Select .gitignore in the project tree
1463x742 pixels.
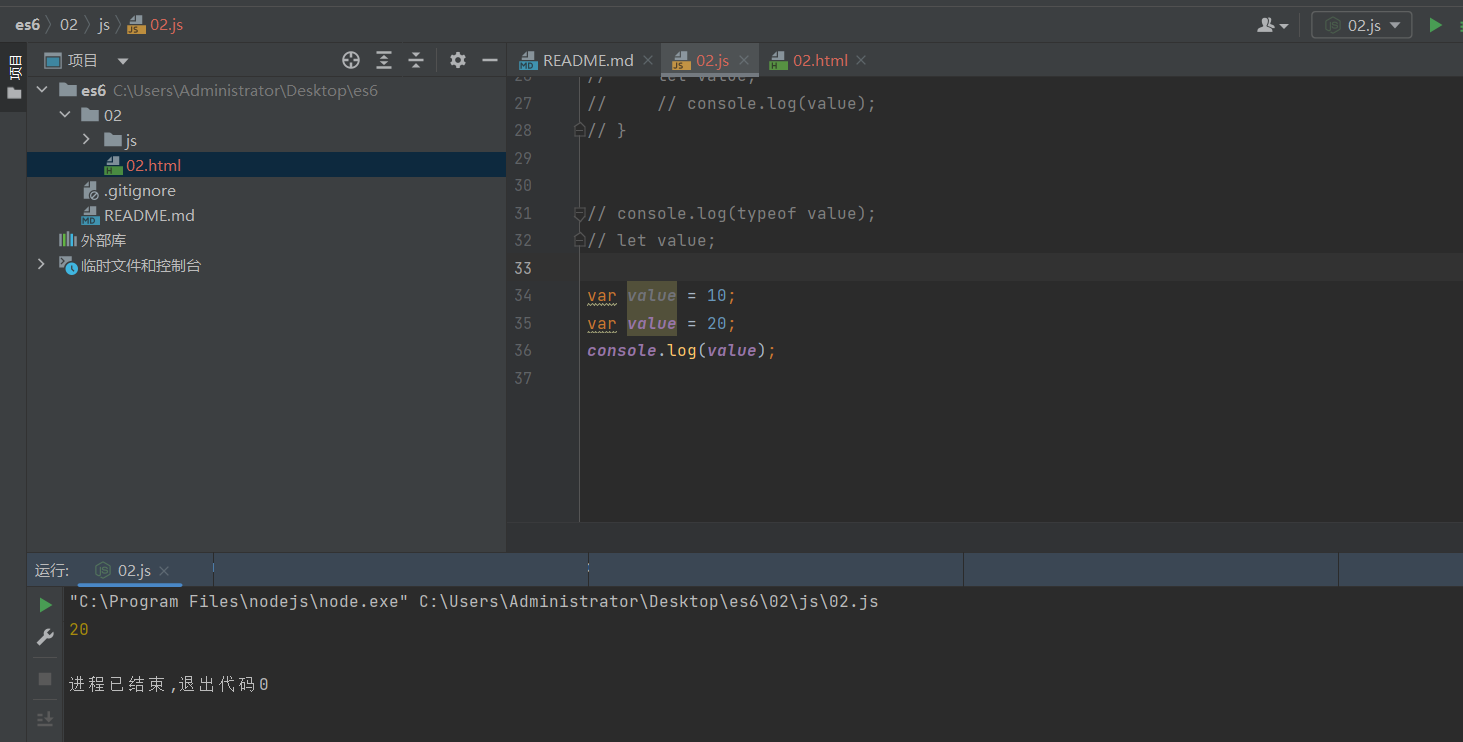click(x=139, y=190)
